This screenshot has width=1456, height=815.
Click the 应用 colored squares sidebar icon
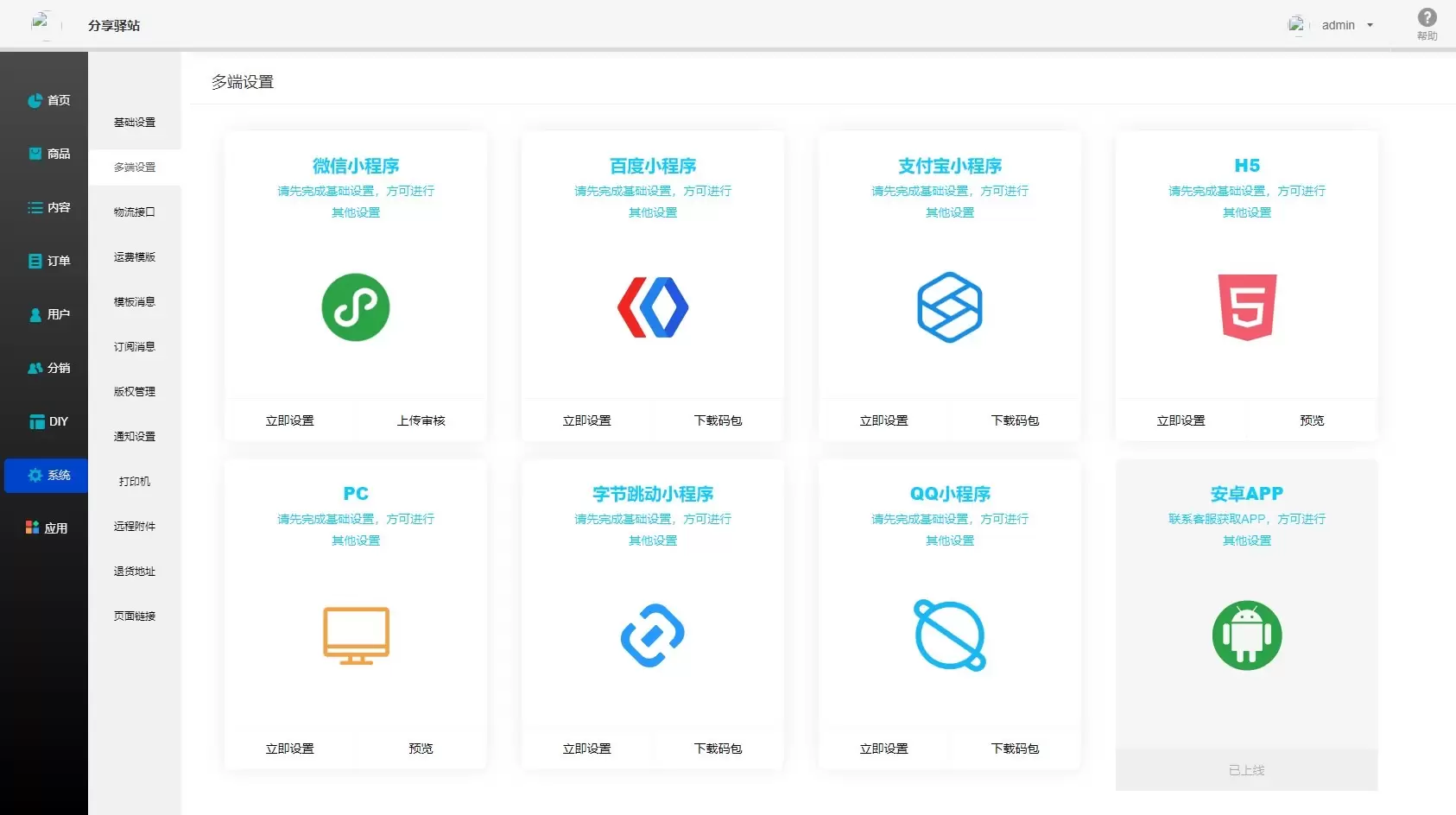[33, 528]
